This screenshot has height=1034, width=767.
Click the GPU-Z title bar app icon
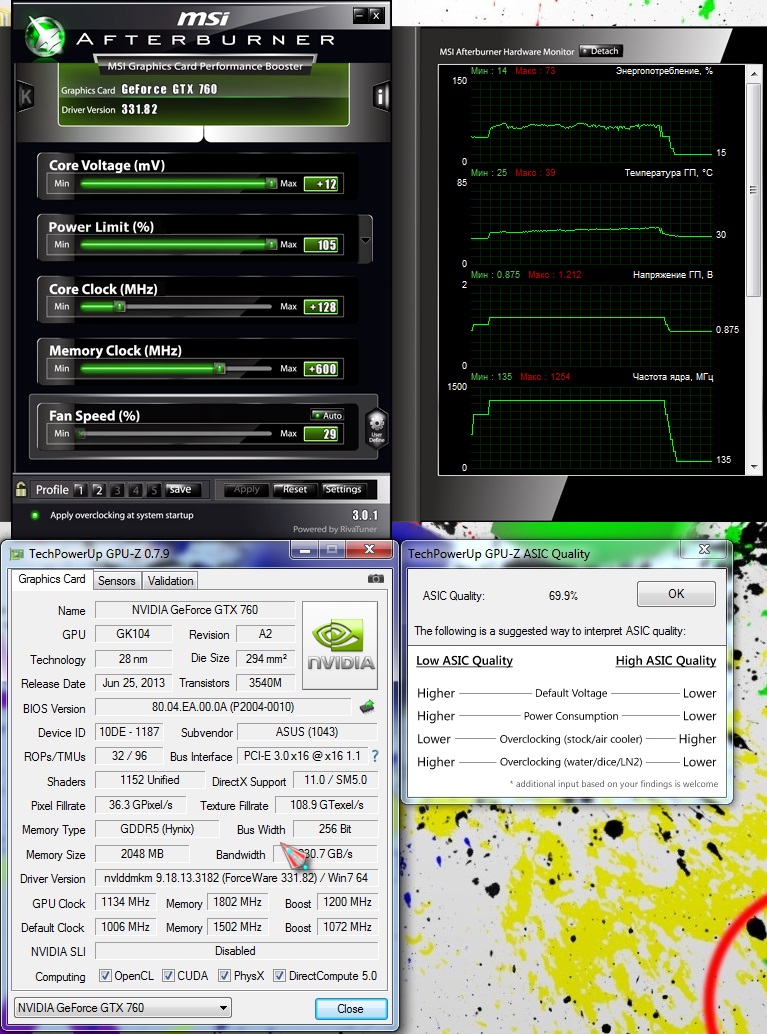tap(17, 554)
